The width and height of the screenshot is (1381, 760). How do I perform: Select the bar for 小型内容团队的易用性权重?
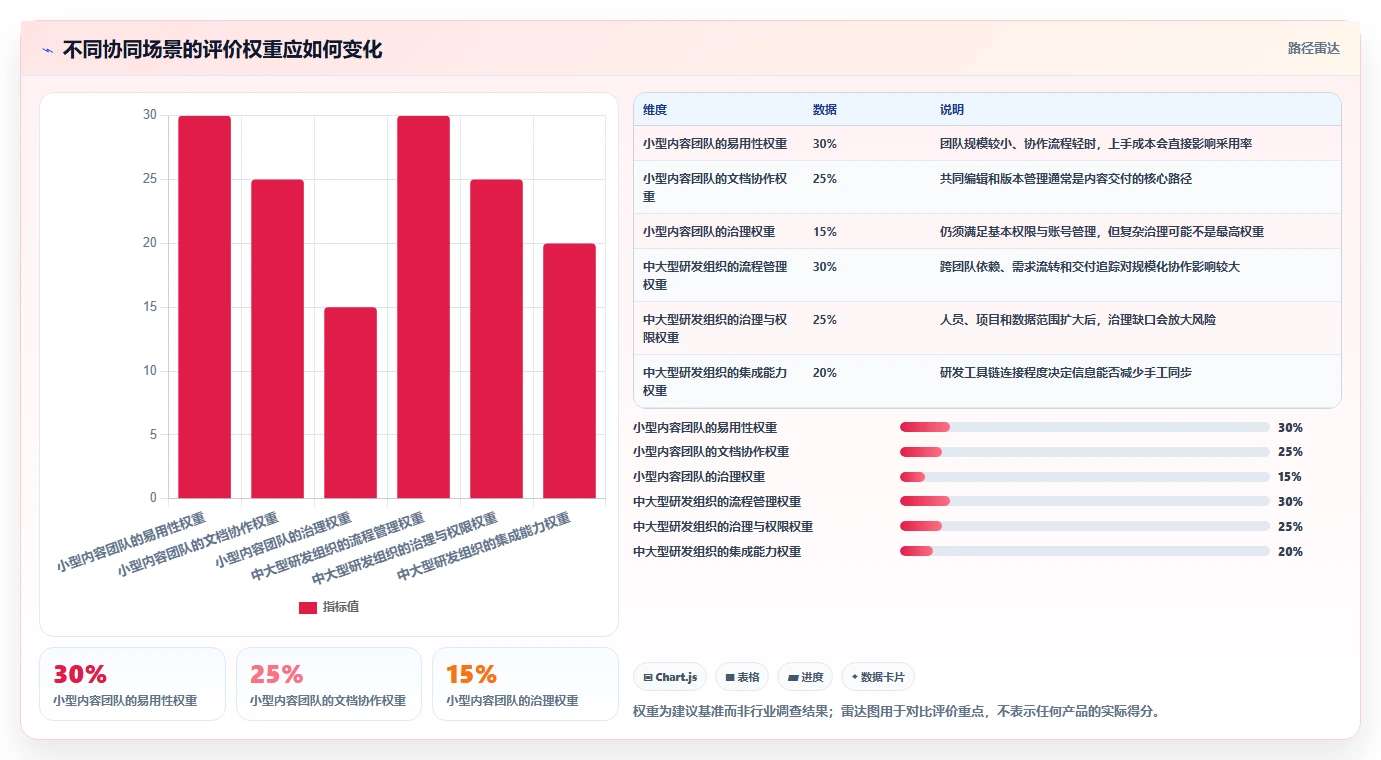coord(205,307)
